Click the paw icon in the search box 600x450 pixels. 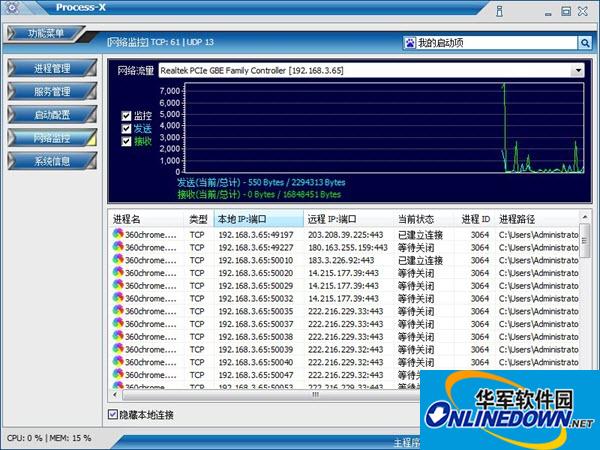[x=410, y=43]
